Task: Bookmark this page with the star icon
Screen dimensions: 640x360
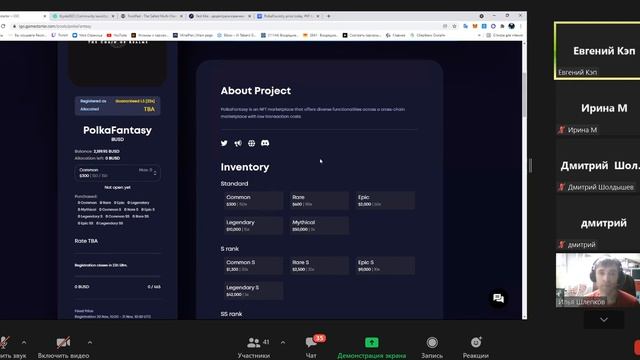Action: point(454,26)
